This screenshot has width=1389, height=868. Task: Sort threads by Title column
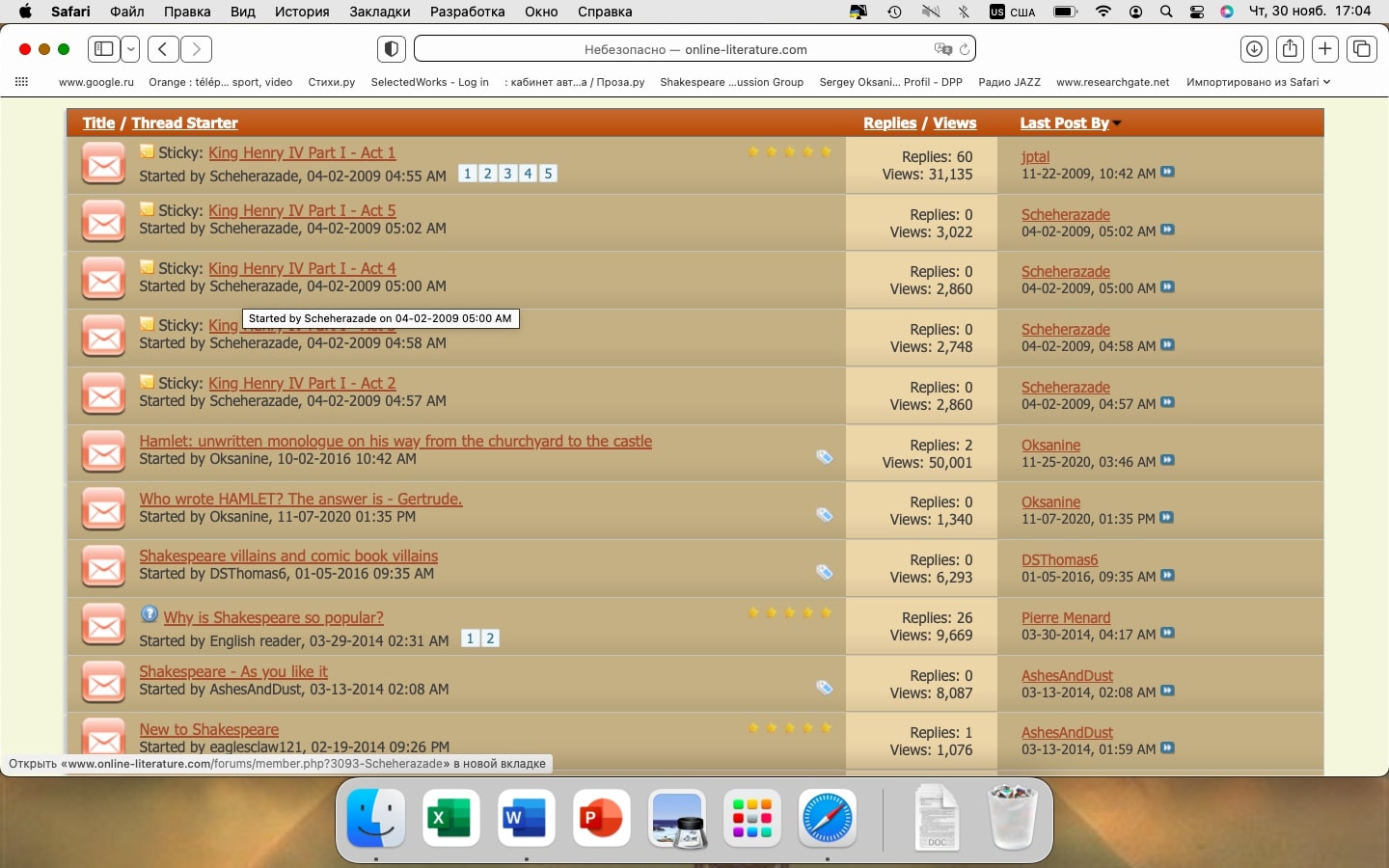98,122
